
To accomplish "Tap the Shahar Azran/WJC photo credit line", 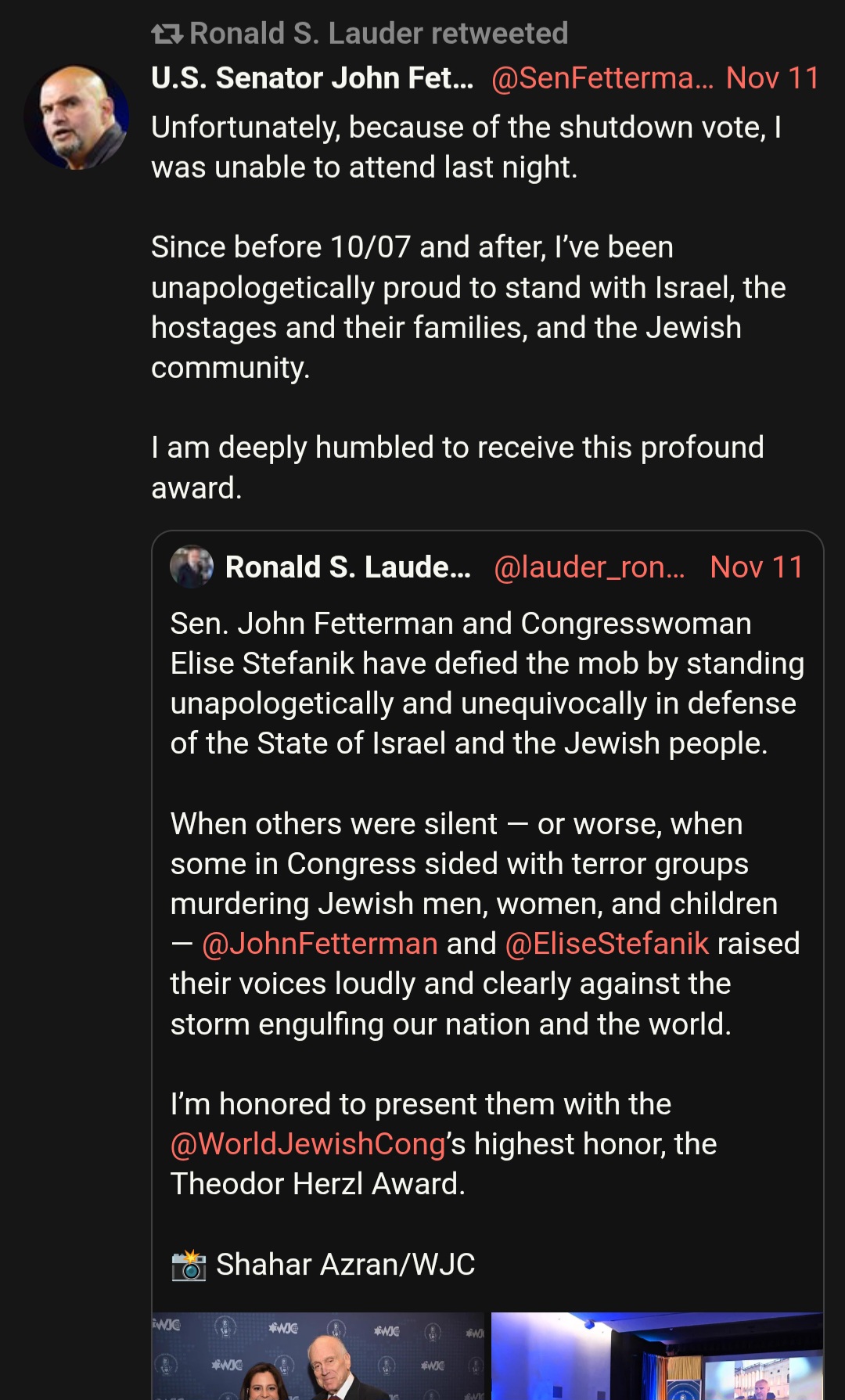I will pyautogui.click(x=323, y=1265).
